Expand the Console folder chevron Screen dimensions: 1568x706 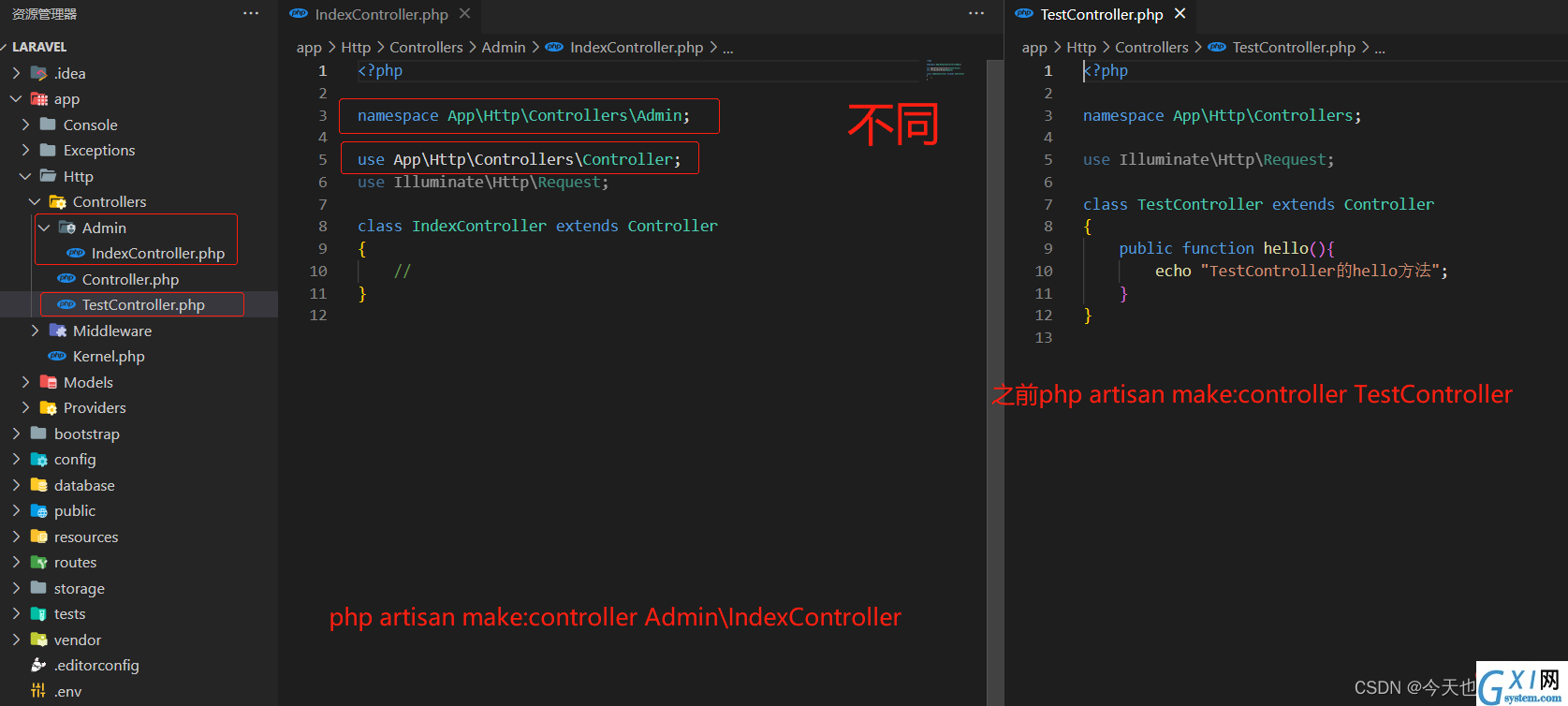coord(25,125)
